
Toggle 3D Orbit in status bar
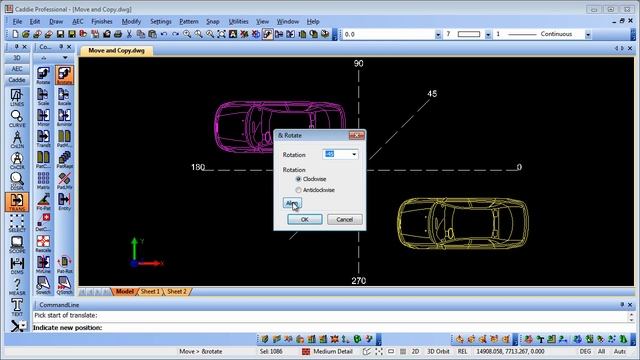pyautogui.click(x=438, y=351)
